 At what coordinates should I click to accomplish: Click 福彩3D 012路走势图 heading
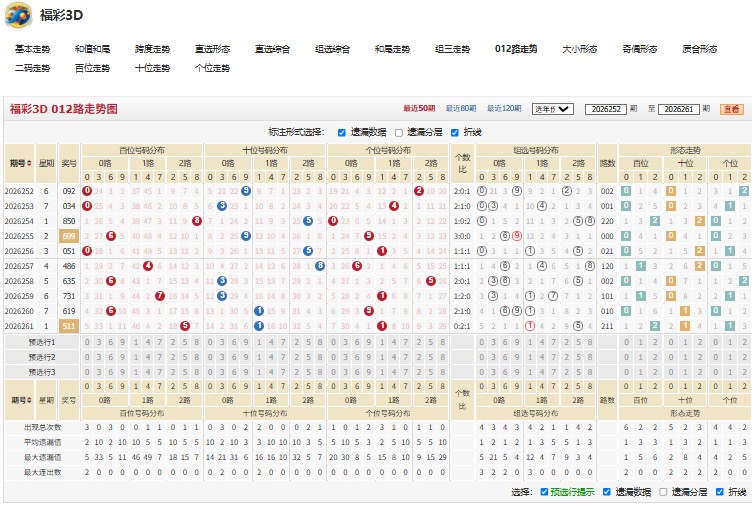pyautogui.click(x=63, y=109)
